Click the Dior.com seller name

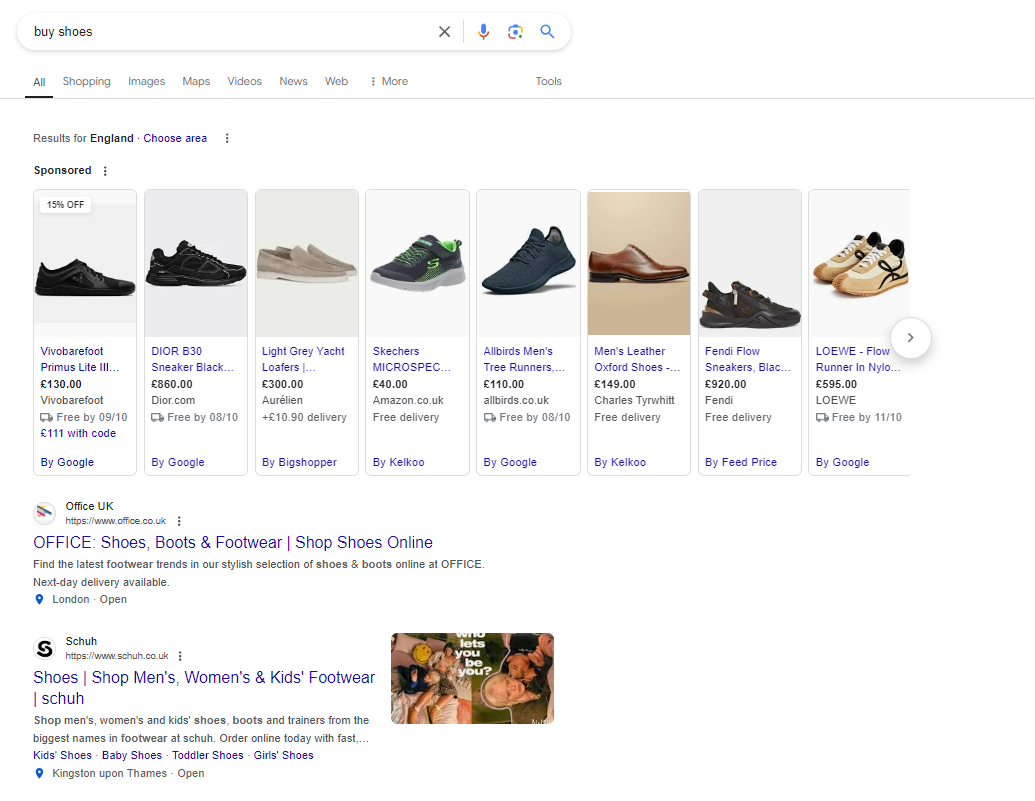(173, 400)
